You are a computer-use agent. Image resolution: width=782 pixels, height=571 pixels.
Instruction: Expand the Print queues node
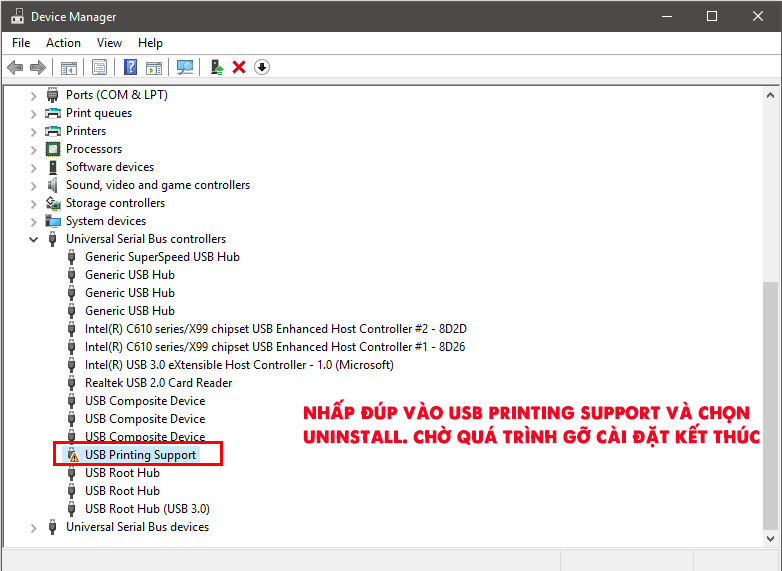point(33,114)
